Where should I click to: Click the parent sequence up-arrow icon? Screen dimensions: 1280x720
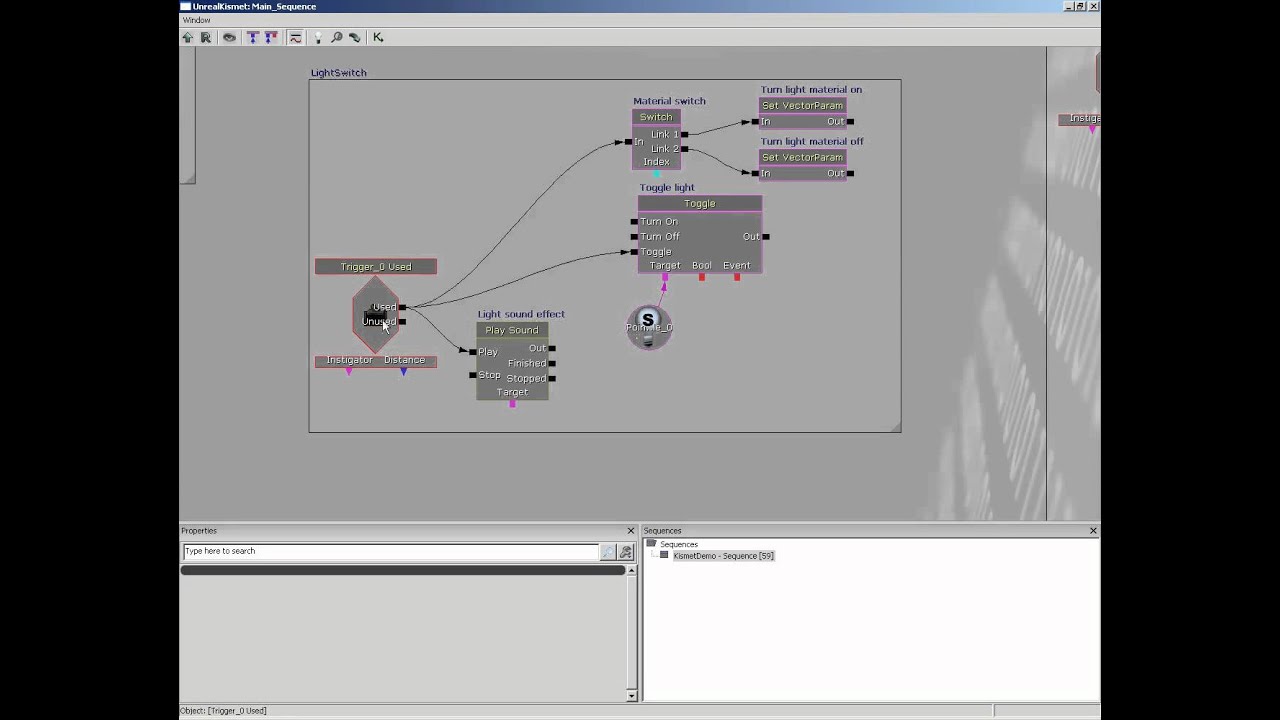[188, 37]
